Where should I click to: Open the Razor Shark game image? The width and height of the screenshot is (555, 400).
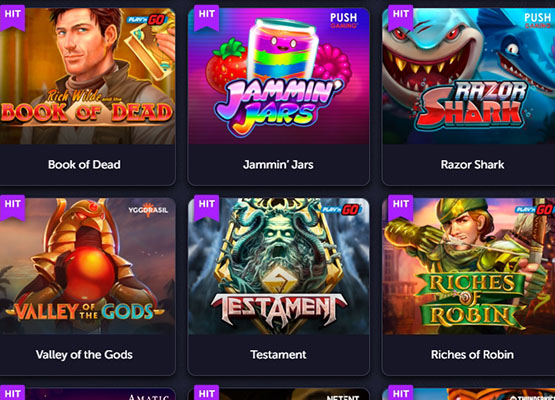(x=469, y=76)
